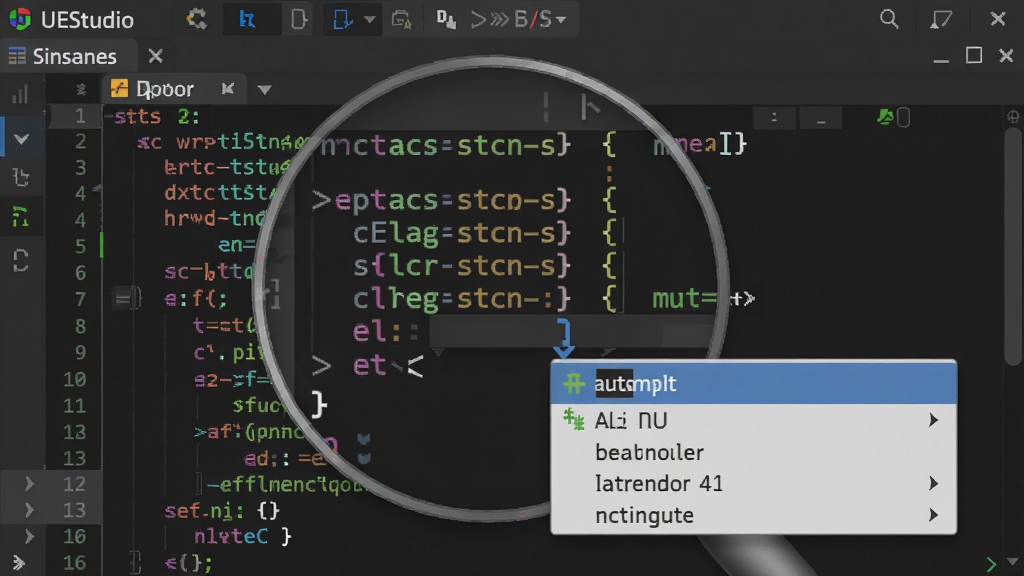Screen dimensions: 1024x576
Task: Click 'mut=' text in the editor
Action: click(x=684, y=298)
